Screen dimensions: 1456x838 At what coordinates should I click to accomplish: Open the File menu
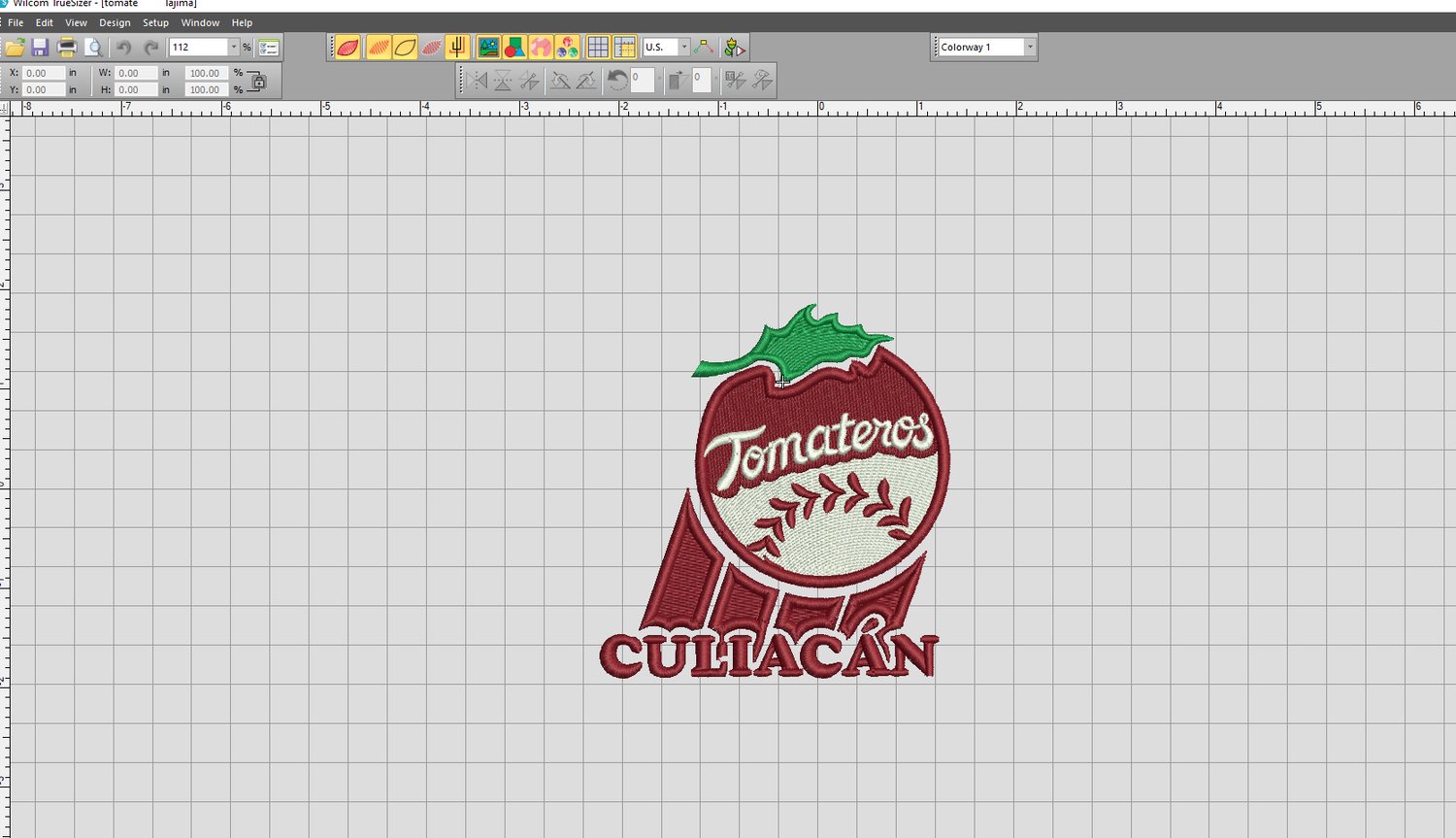[16, 22]
